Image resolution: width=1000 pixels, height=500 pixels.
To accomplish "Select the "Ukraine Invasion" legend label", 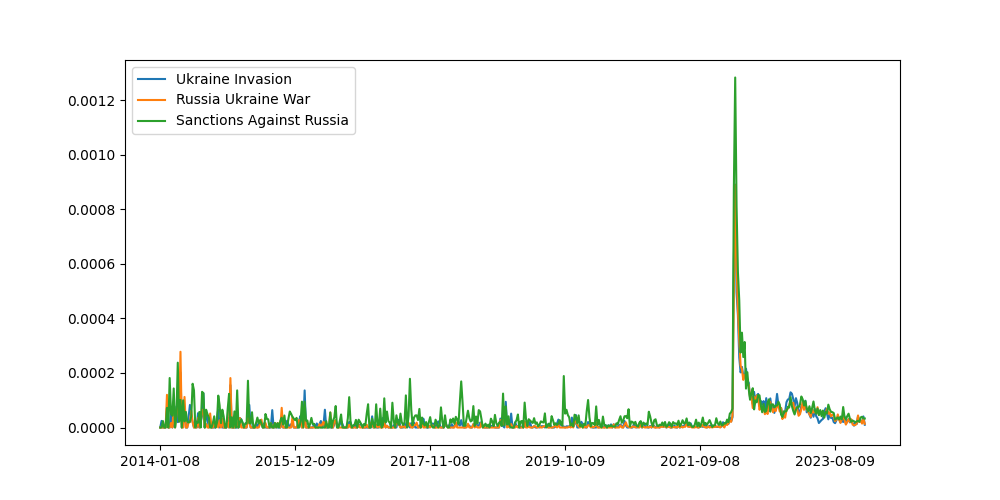I will (233, 79).
